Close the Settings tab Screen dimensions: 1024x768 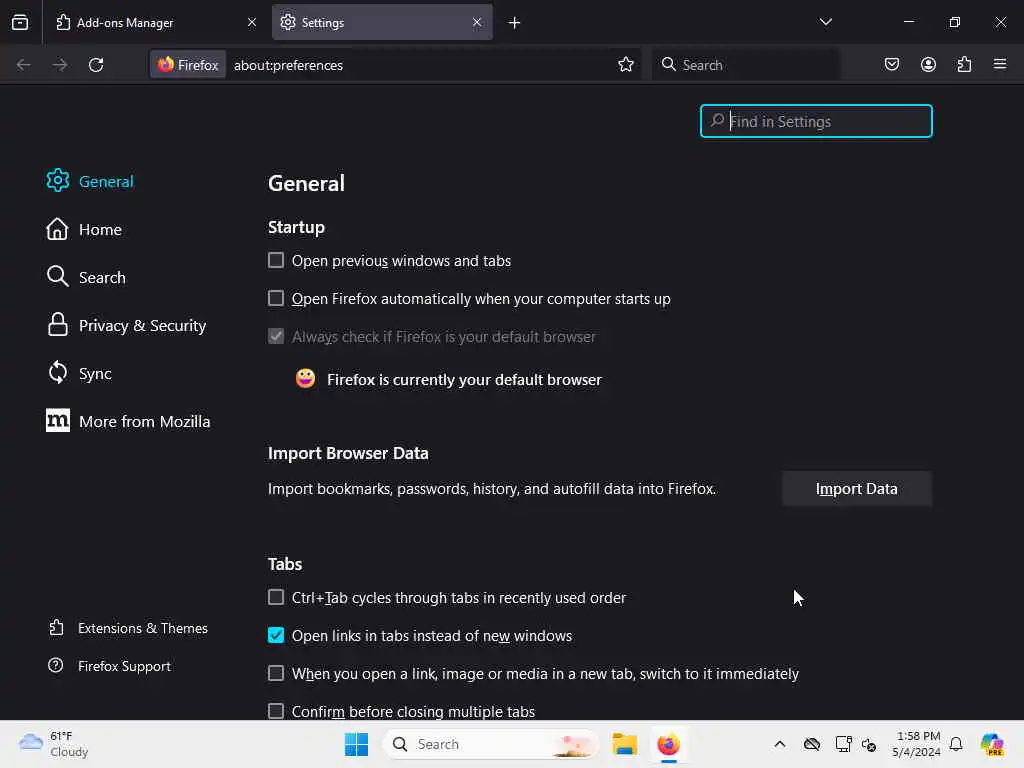[x=477, y=22]
